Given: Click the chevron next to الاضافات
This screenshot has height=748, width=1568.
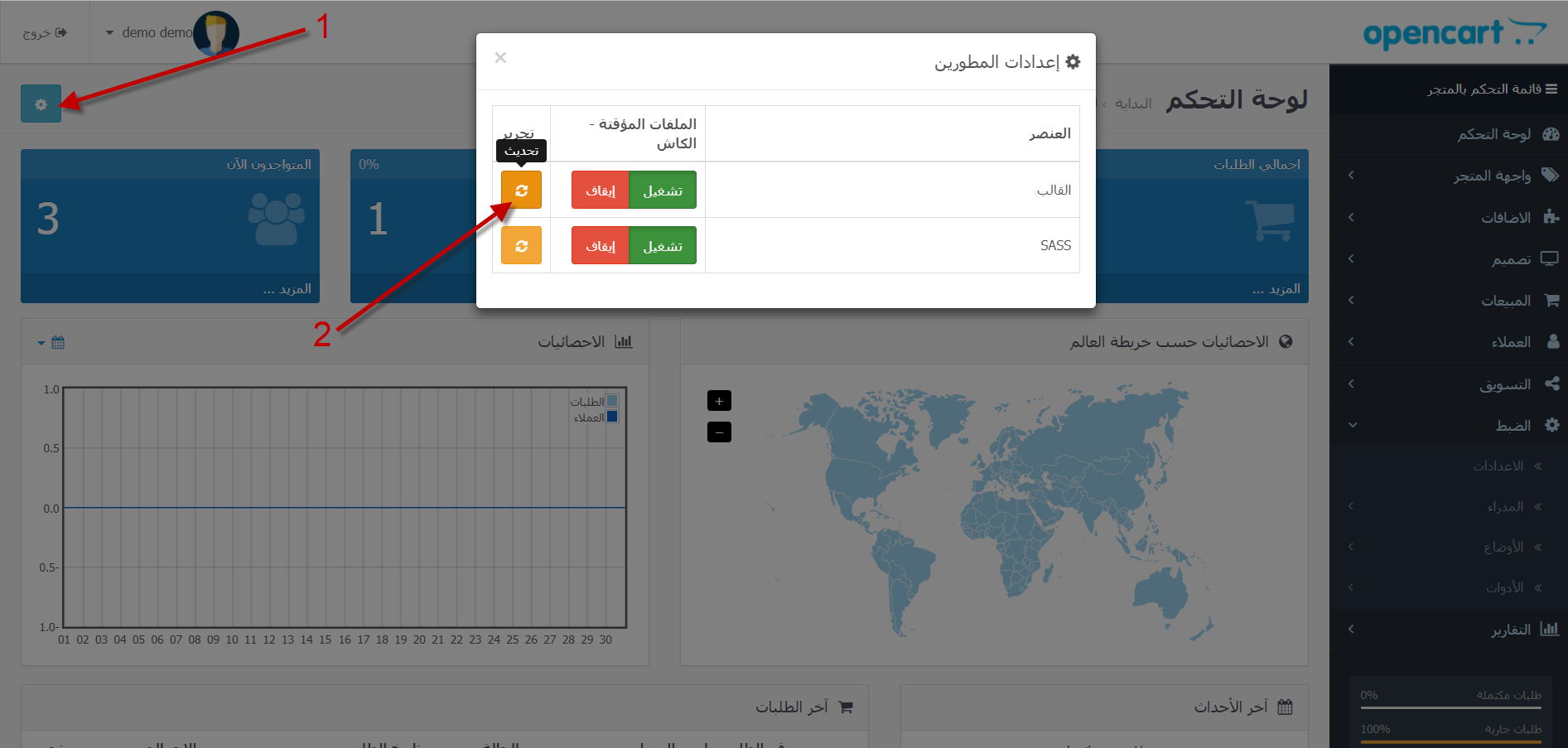Looking at the screenshot, I should 1351,217.
